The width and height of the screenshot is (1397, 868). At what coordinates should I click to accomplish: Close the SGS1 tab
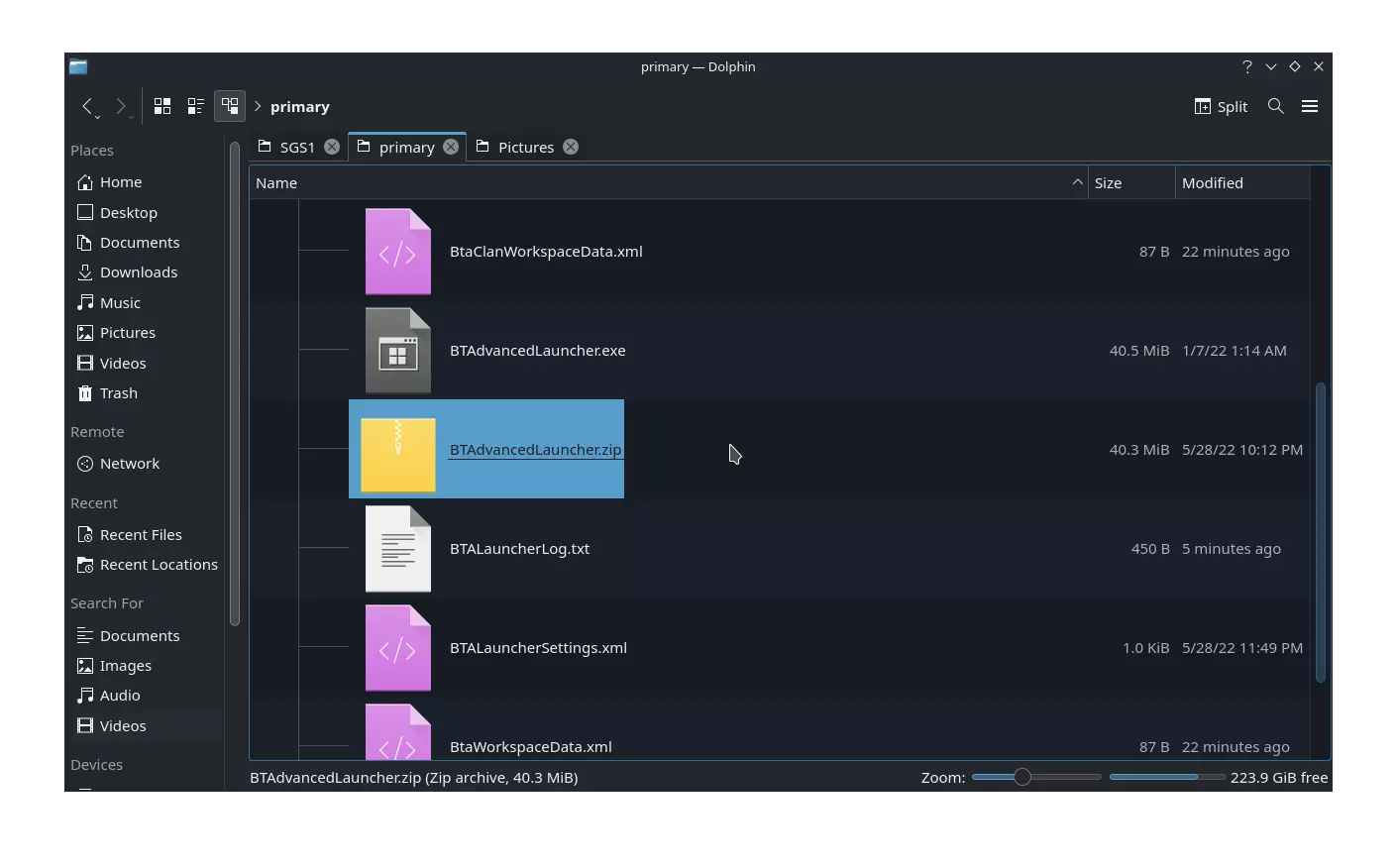coord(332,147)
